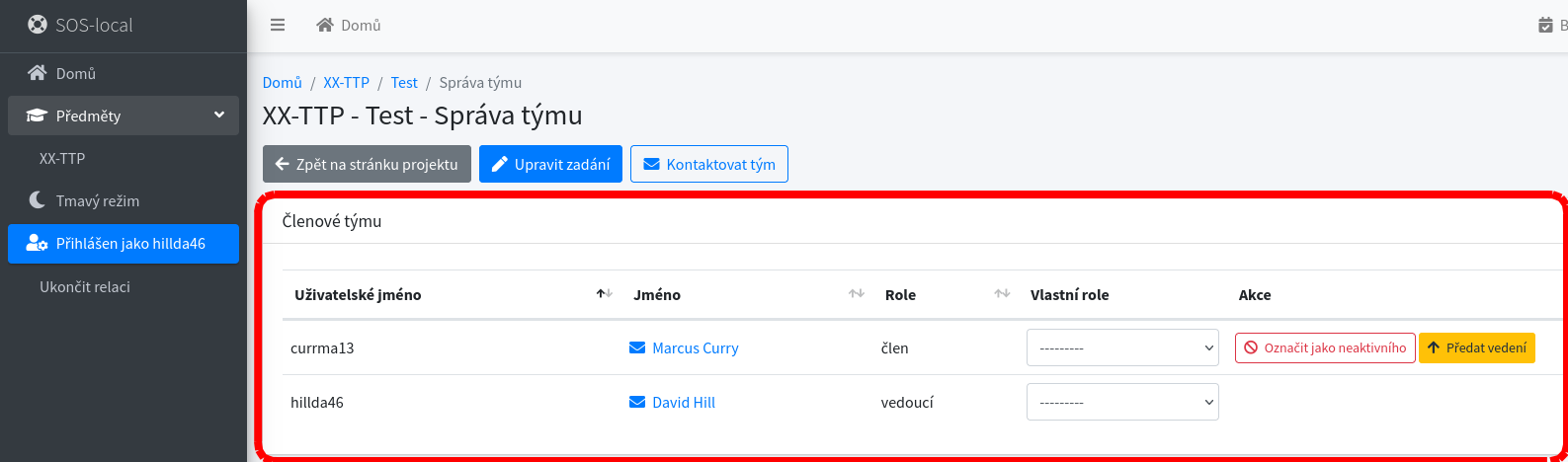
Task: Click the SOS-local lifebuoy logo icon
Action: click(x=37, y=25)
